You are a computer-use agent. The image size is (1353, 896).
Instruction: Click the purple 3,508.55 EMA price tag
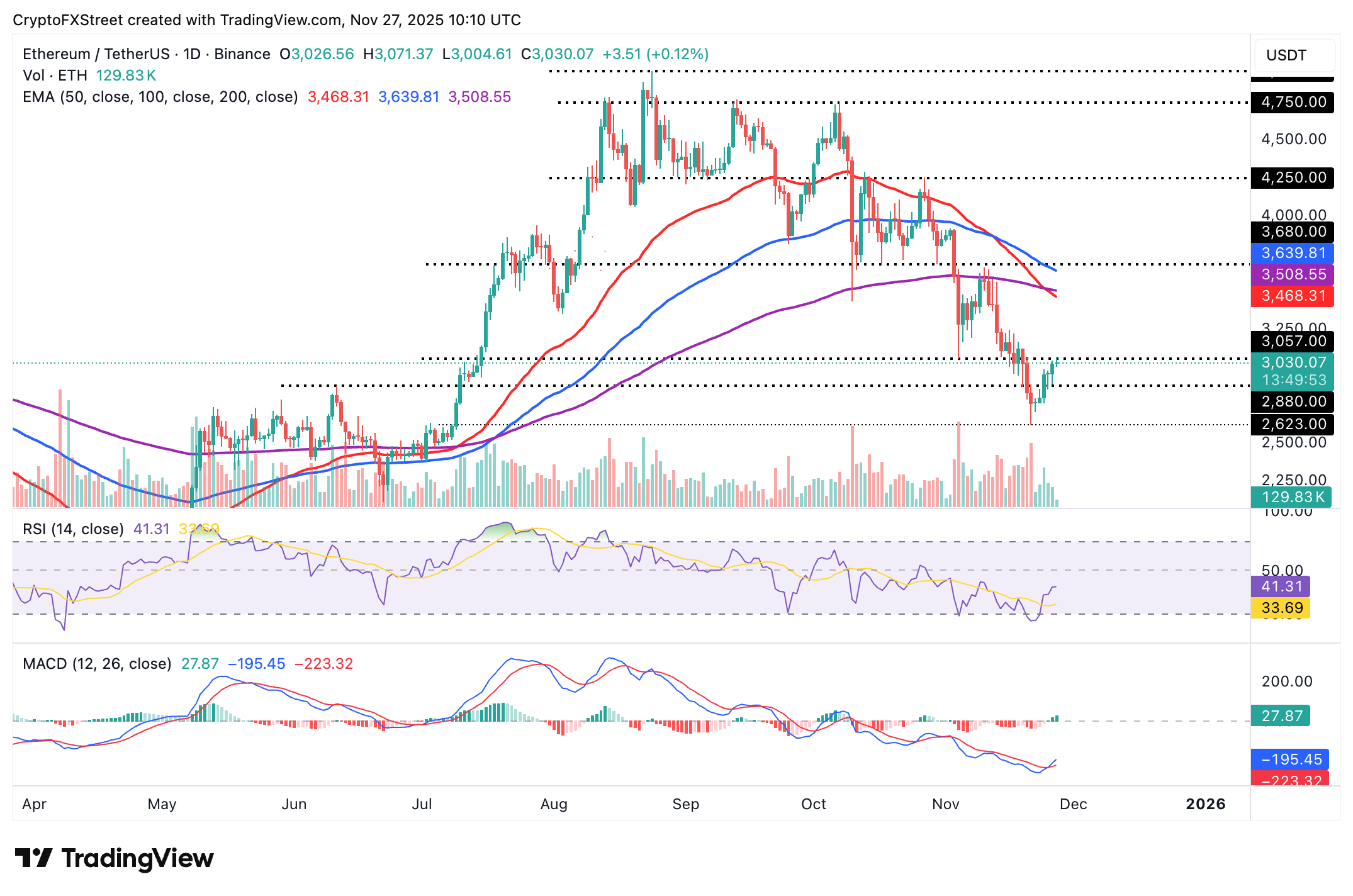coord(1293,274)
